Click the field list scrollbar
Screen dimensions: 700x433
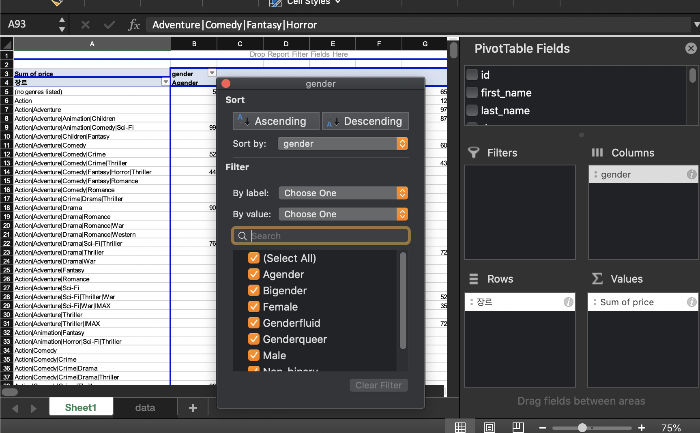point(692,75)
